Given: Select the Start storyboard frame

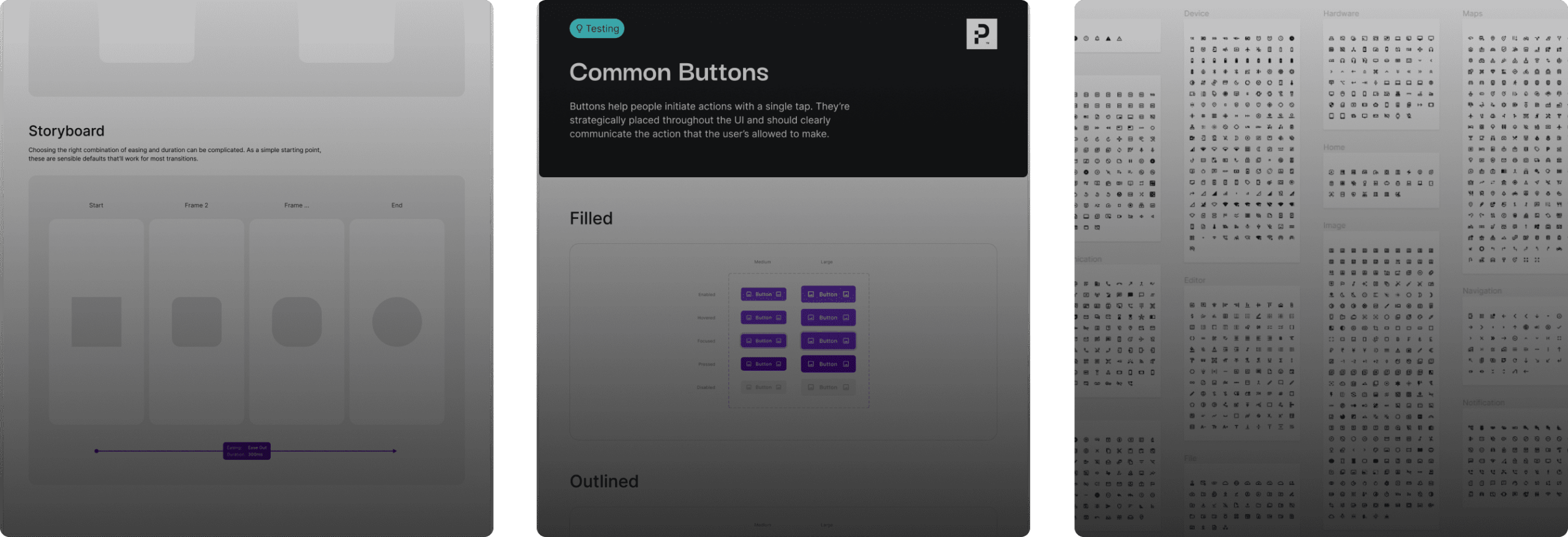Looking at the screenshot, I should pos(96,322).
